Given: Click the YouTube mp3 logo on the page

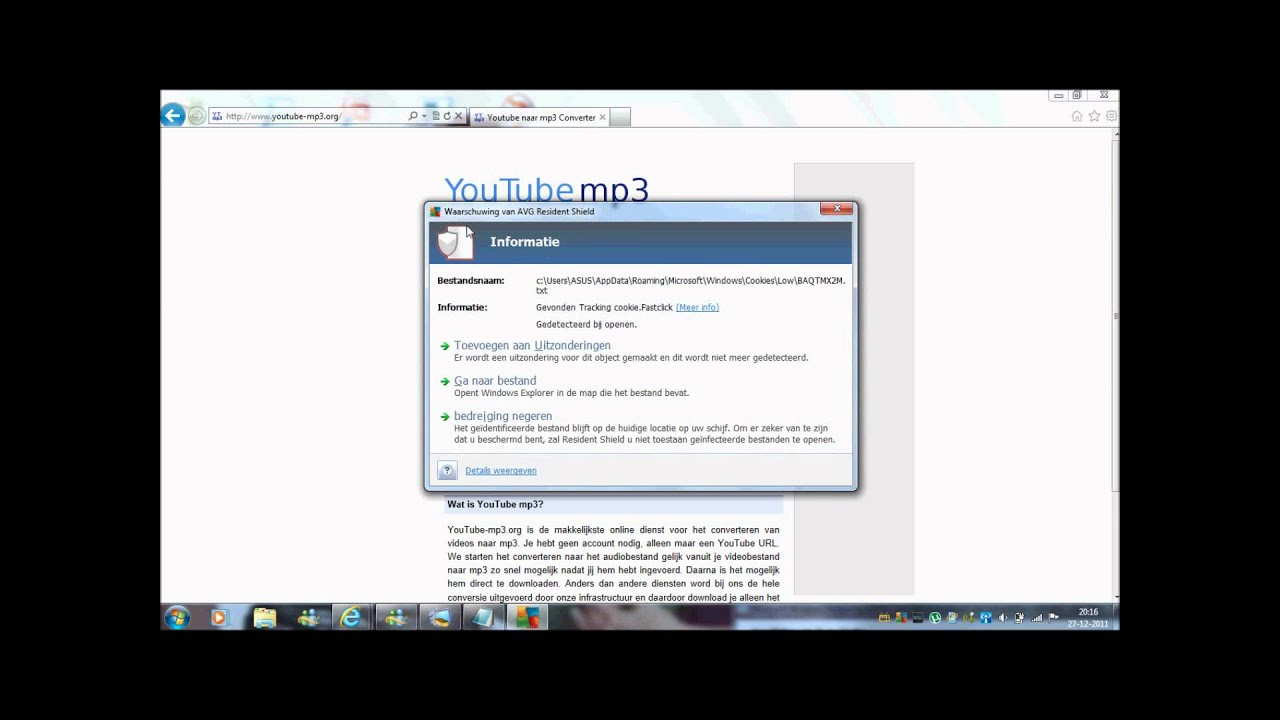Looking at the screenshot, I should click(x=546, y=189).
